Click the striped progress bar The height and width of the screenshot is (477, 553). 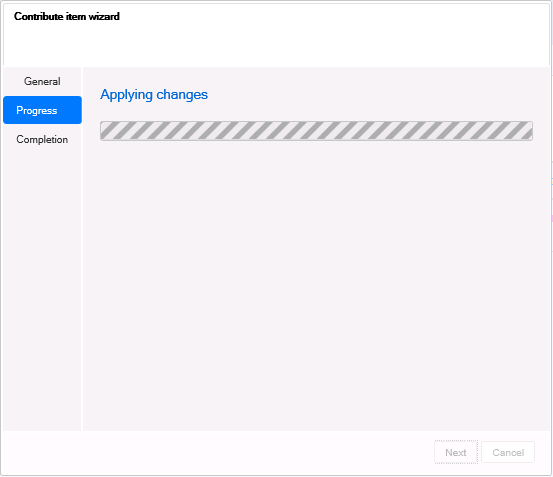[x=316, y=131]
